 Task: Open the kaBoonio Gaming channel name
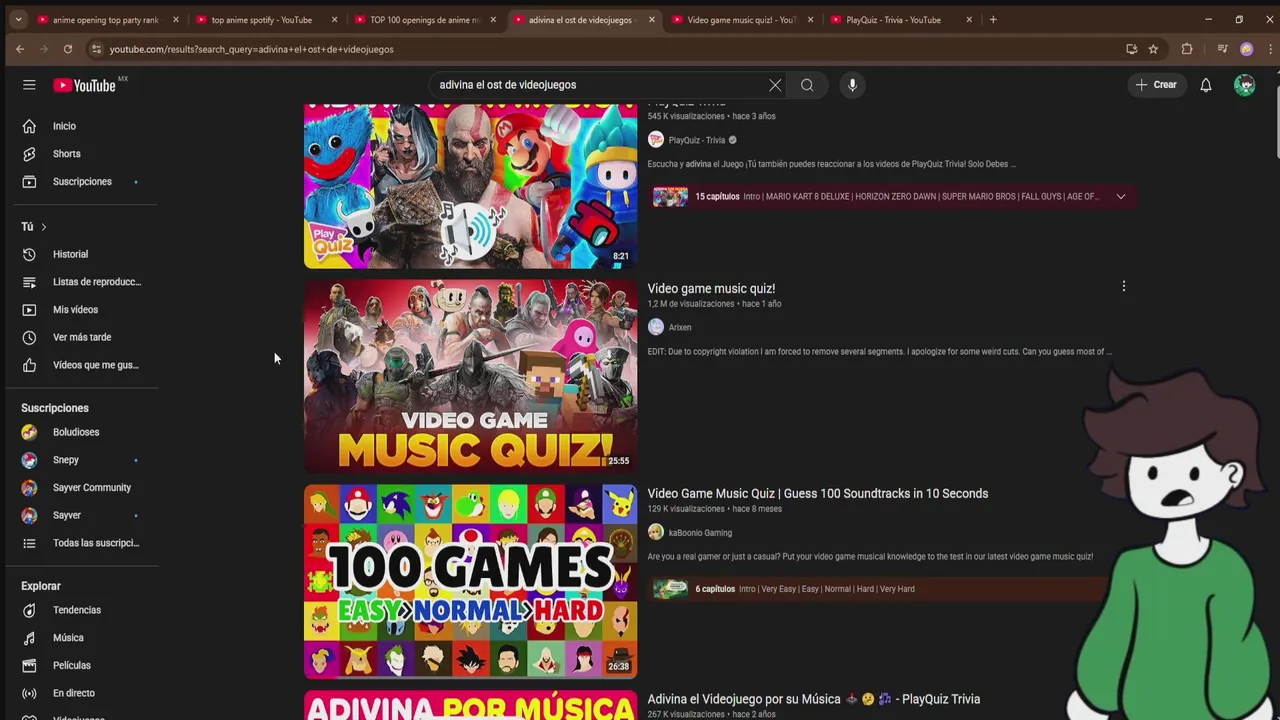tap(700, 533)
